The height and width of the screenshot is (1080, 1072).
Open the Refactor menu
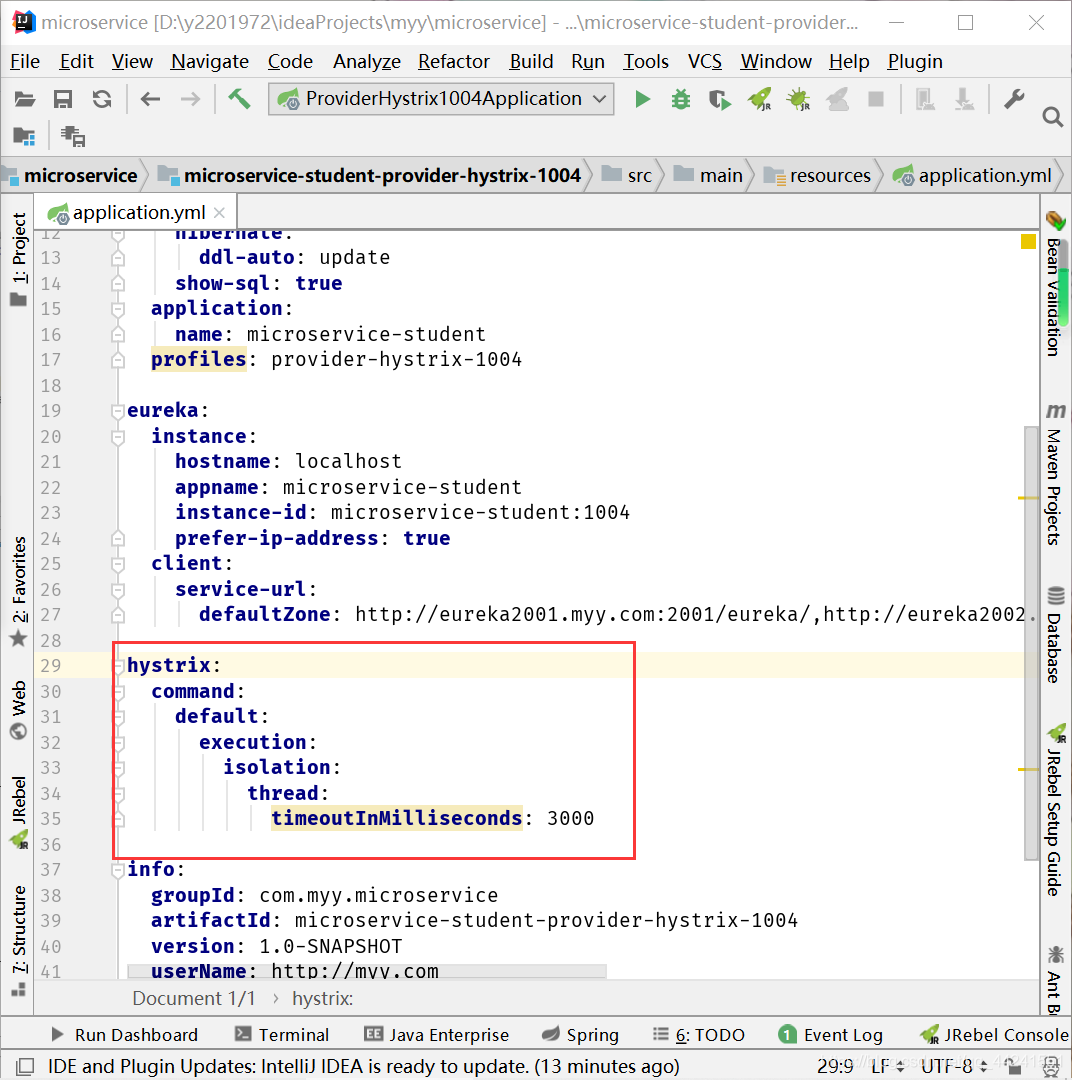point(453,62)
